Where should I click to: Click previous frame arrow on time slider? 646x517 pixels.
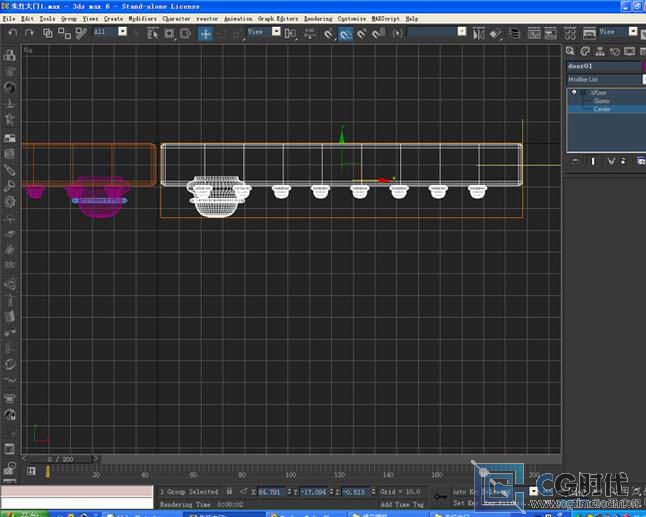(24, 459)
